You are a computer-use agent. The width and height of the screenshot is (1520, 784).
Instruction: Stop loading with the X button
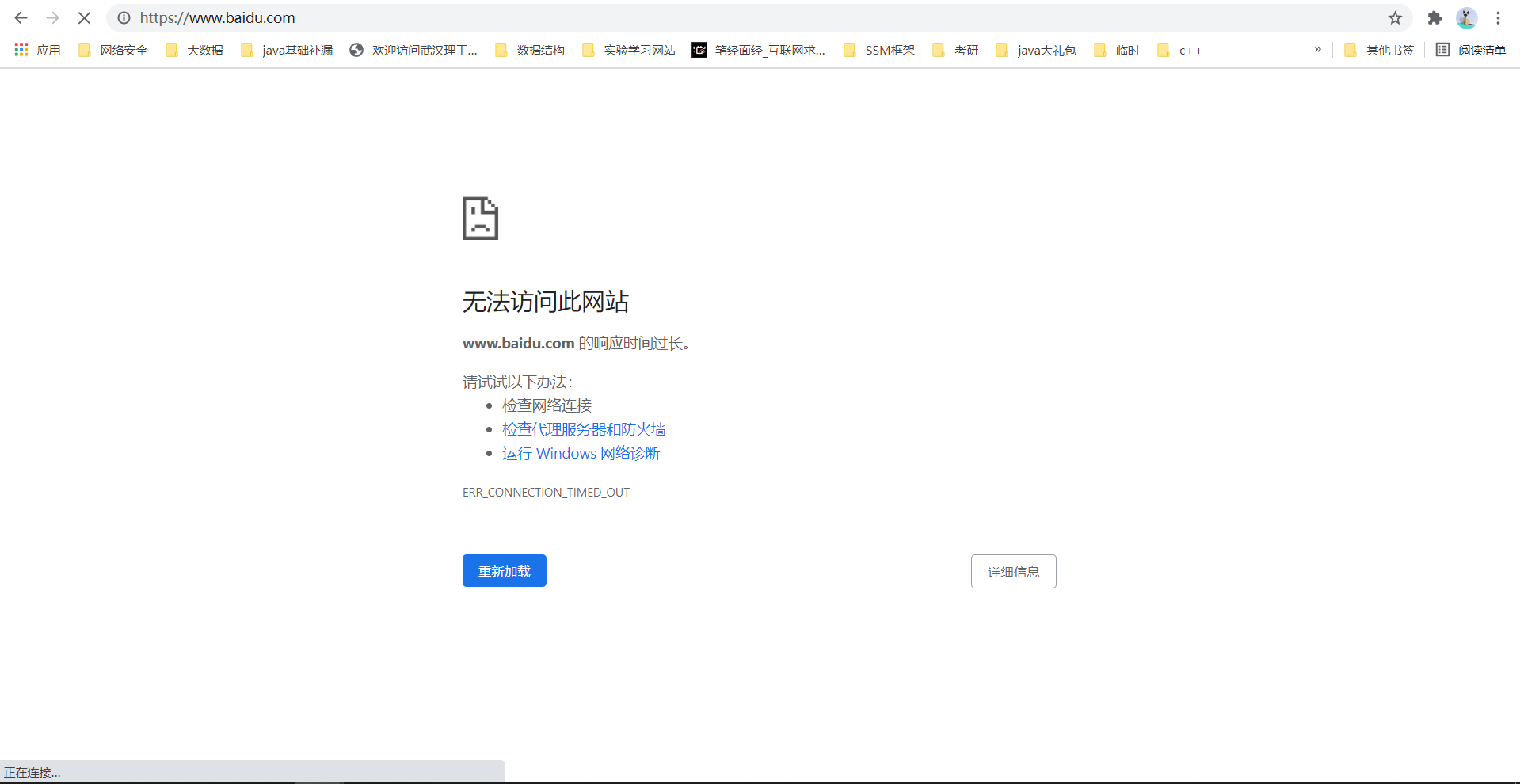[x=84, y=17]
